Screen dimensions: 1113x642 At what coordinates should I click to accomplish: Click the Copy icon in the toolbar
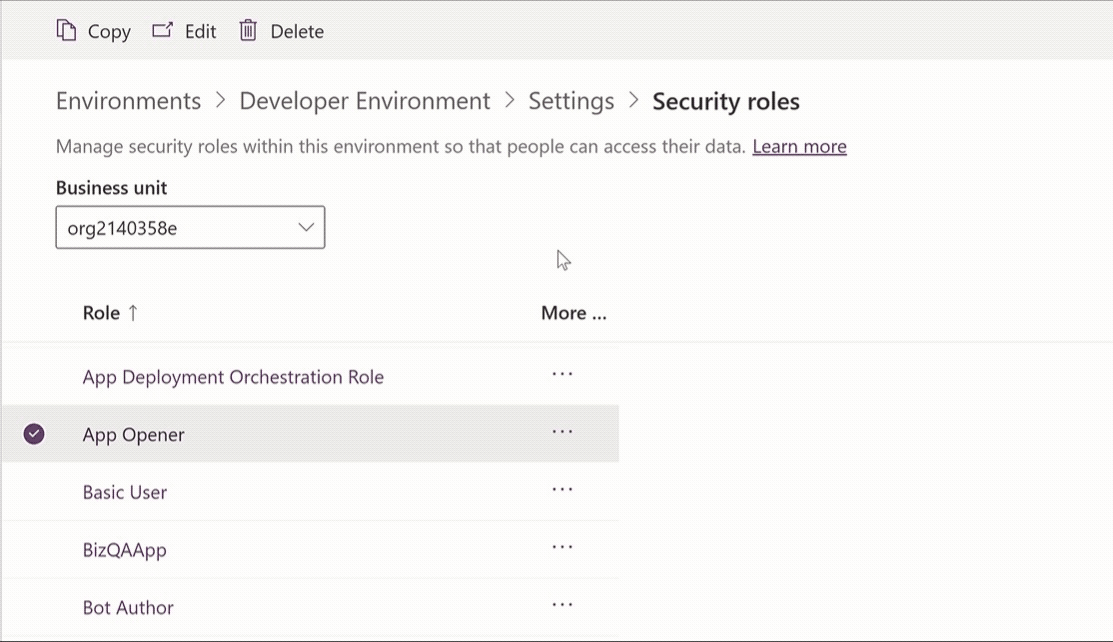[66, 31]
